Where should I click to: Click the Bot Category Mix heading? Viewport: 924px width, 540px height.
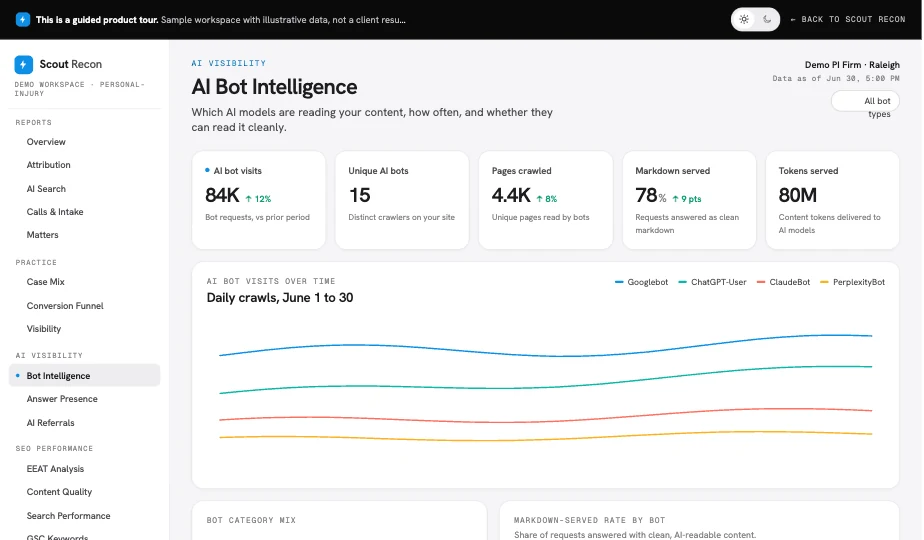251,521
